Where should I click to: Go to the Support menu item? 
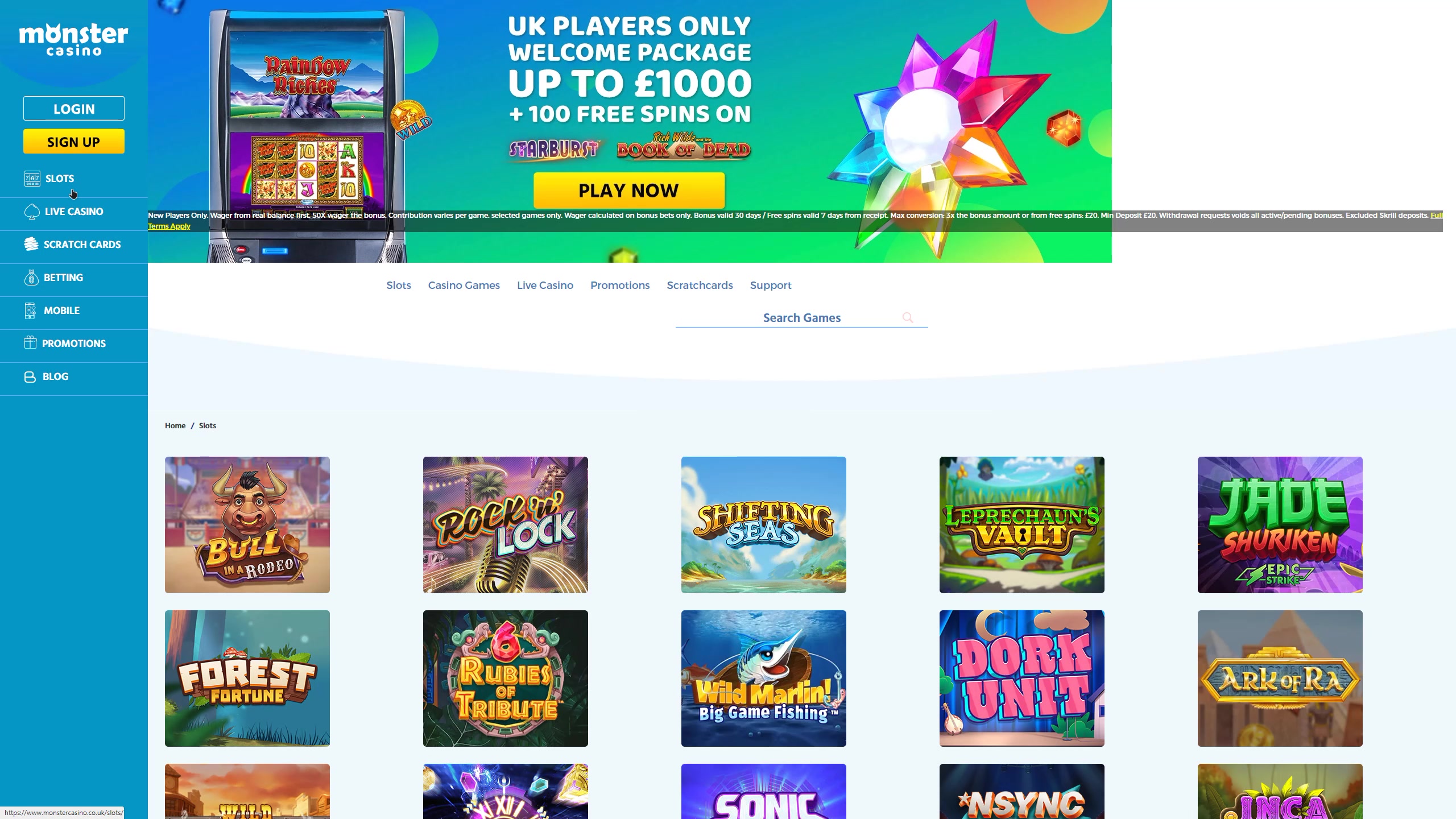(x=771, y=286)
